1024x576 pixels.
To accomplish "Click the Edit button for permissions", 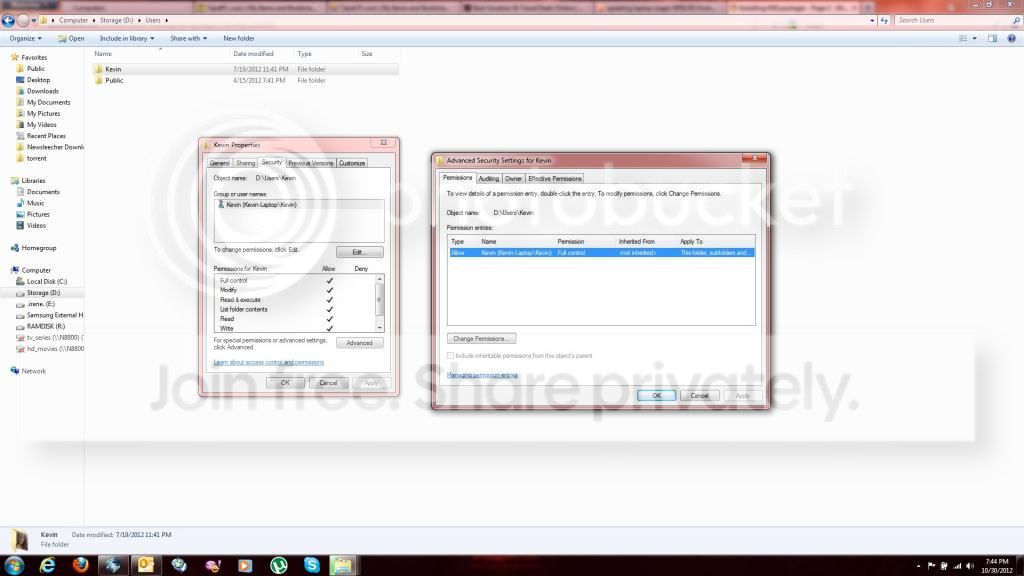I will (359, 252).
